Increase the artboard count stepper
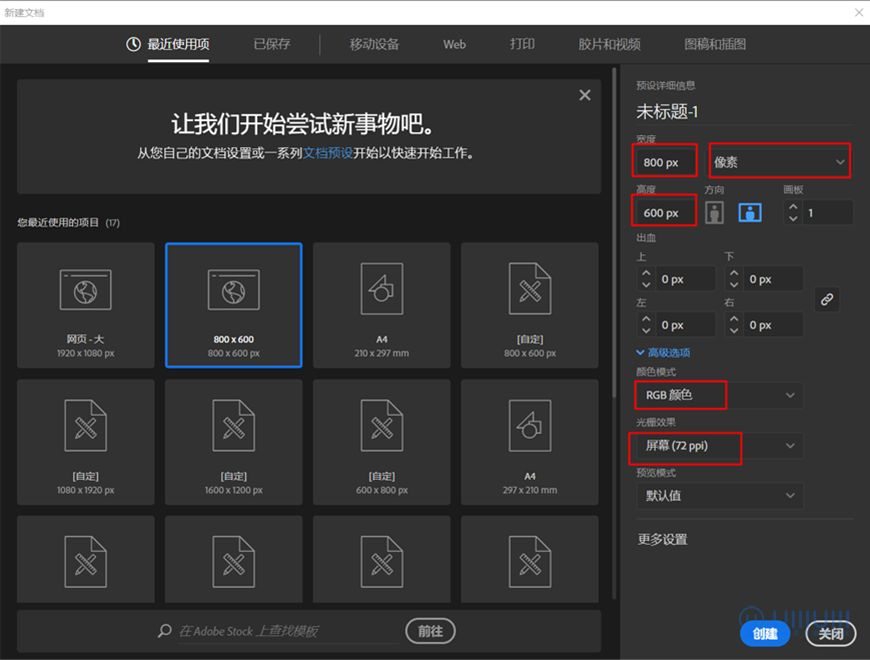This screenshot has width=870, height=660. pyautogui.click(x=793, y=207)
